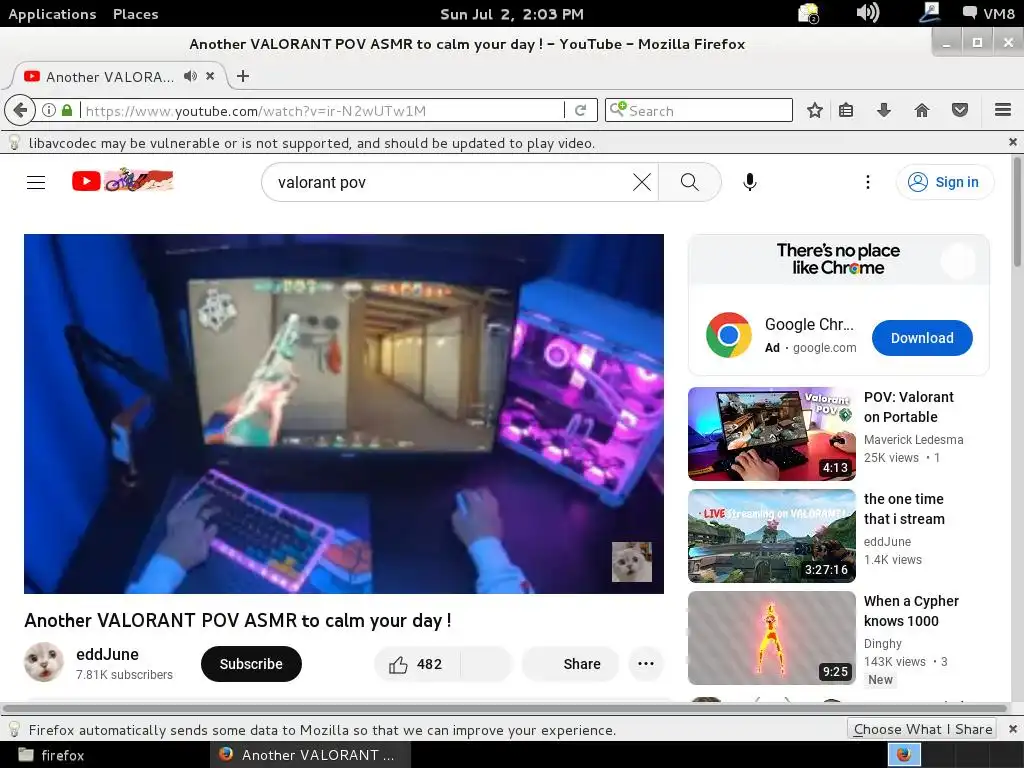Open When a Cypher knows 1000 thumbnail
This screenshot has width=1024, height=768.
772,637
